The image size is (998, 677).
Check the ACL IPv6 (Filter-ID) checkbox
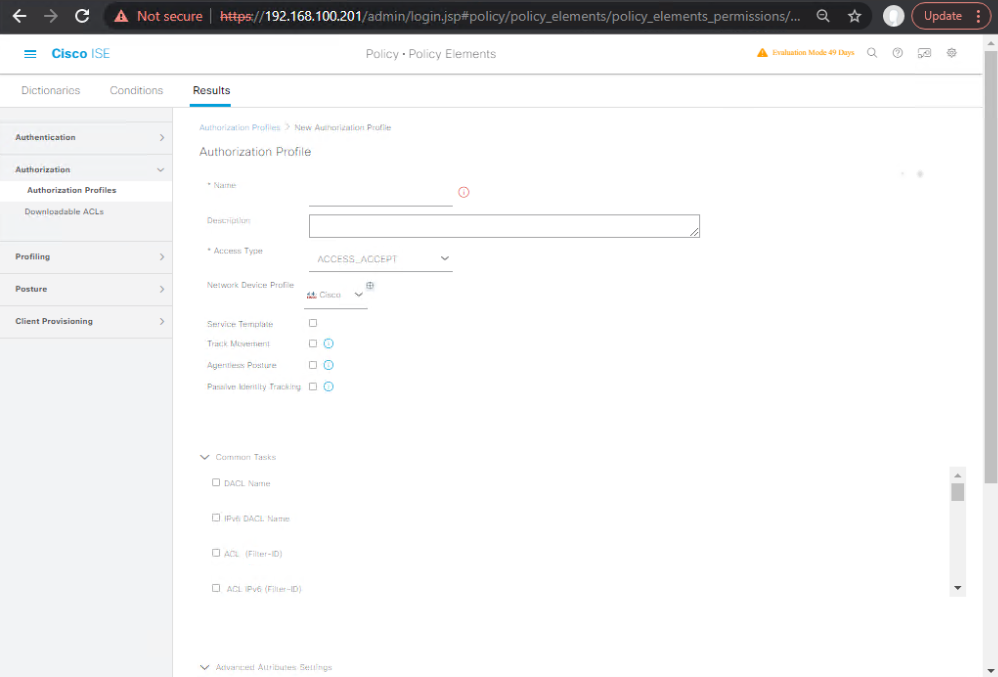pyautogui.click(x=216, y=588)
